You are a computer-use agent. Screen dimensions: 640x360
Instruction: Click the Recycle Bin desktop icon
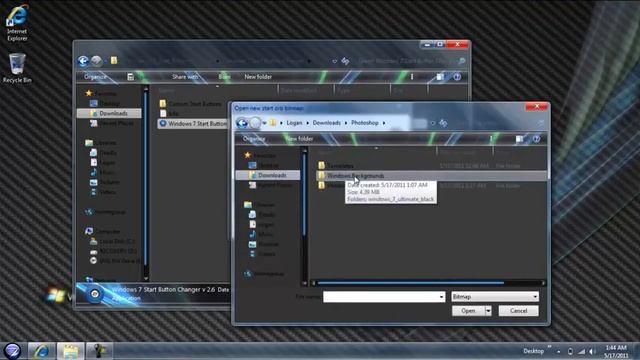tap(17, 68)
